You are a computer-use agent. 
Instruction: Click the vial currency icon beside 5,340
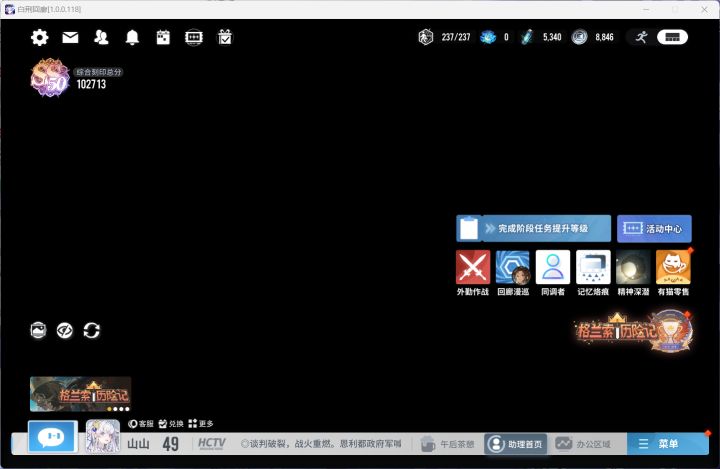pos(527,37)
